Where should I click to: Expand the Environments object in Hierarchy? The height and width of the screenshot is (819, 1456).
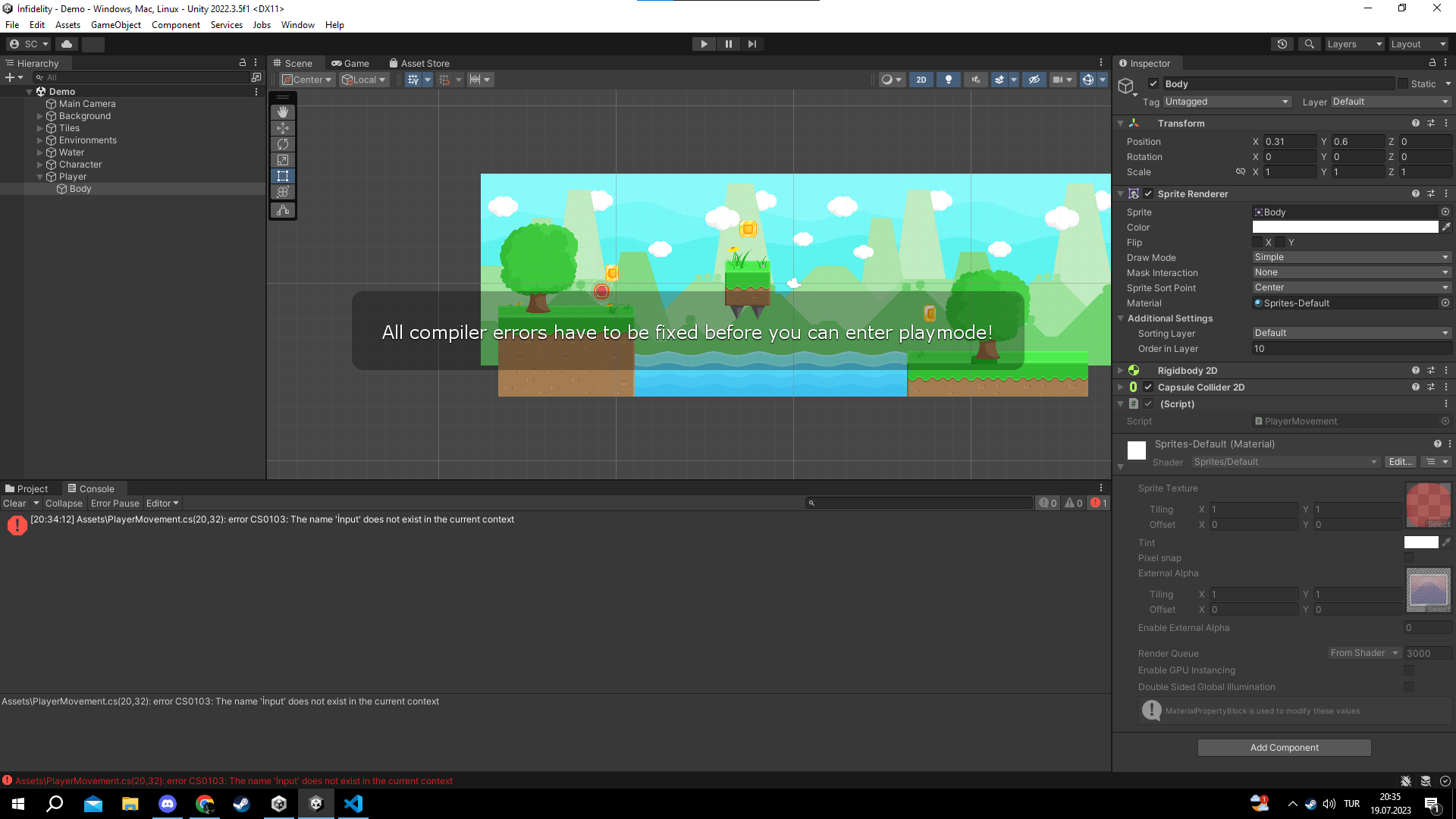(40, 140)
